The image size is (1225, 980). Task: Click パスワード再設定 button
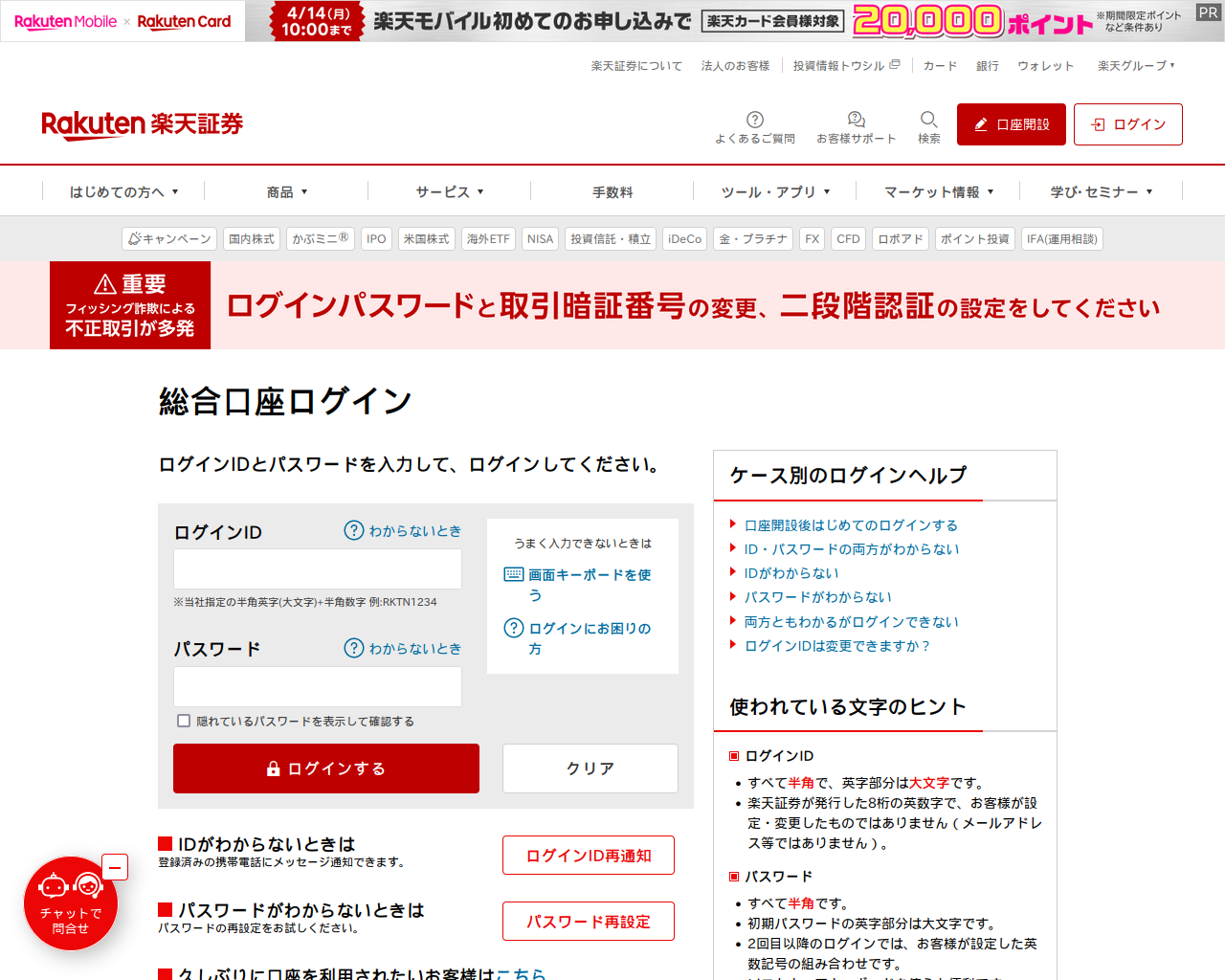[x=589, y=922]
